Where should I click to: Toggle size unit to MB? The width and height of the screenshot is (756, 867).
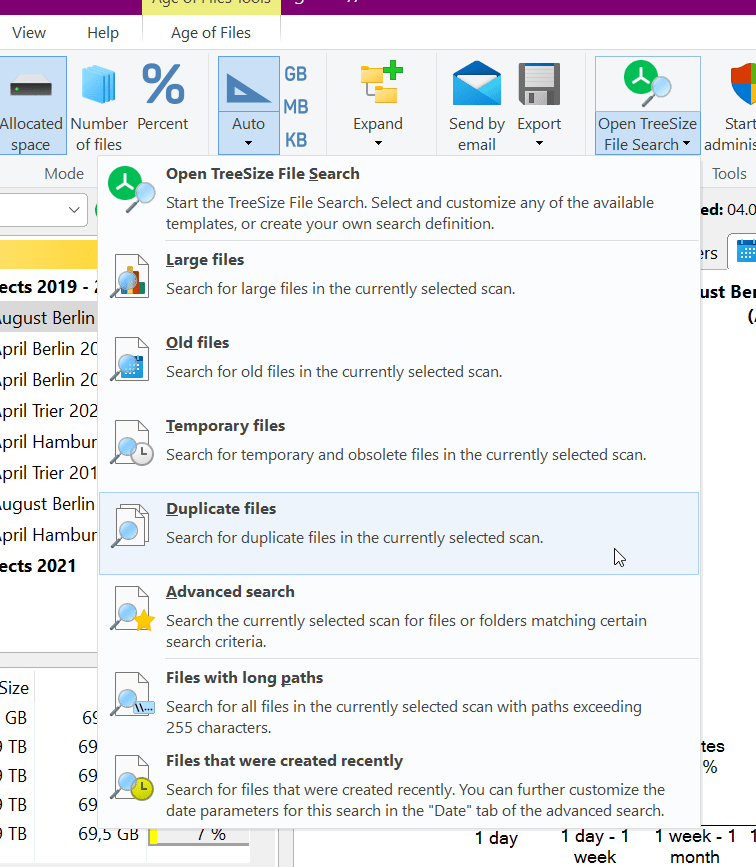pos(296,107)
